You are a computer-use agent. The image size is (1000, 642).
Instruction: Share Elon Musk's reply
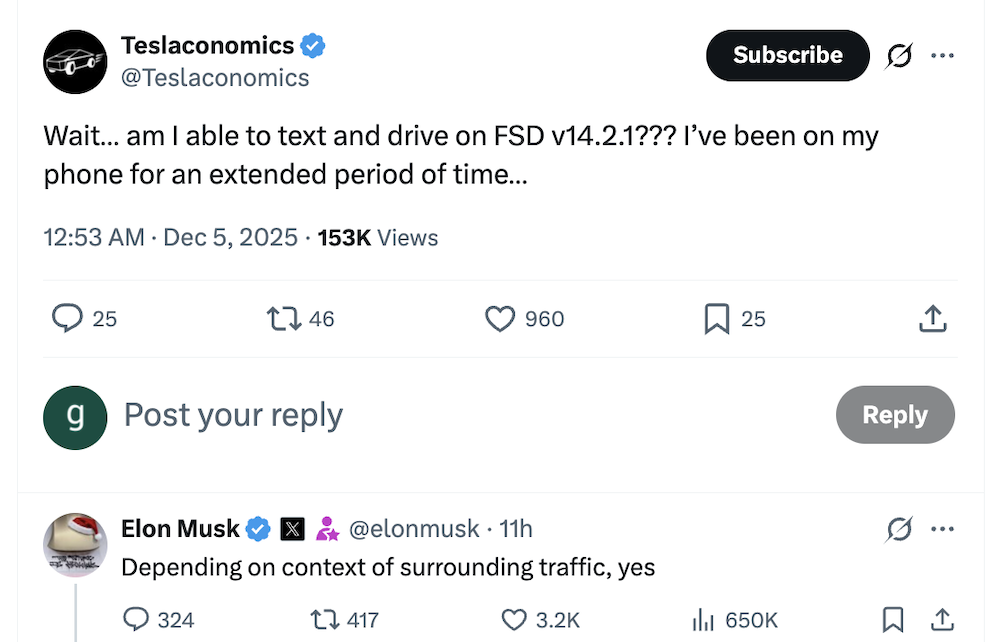click(941, 620)
